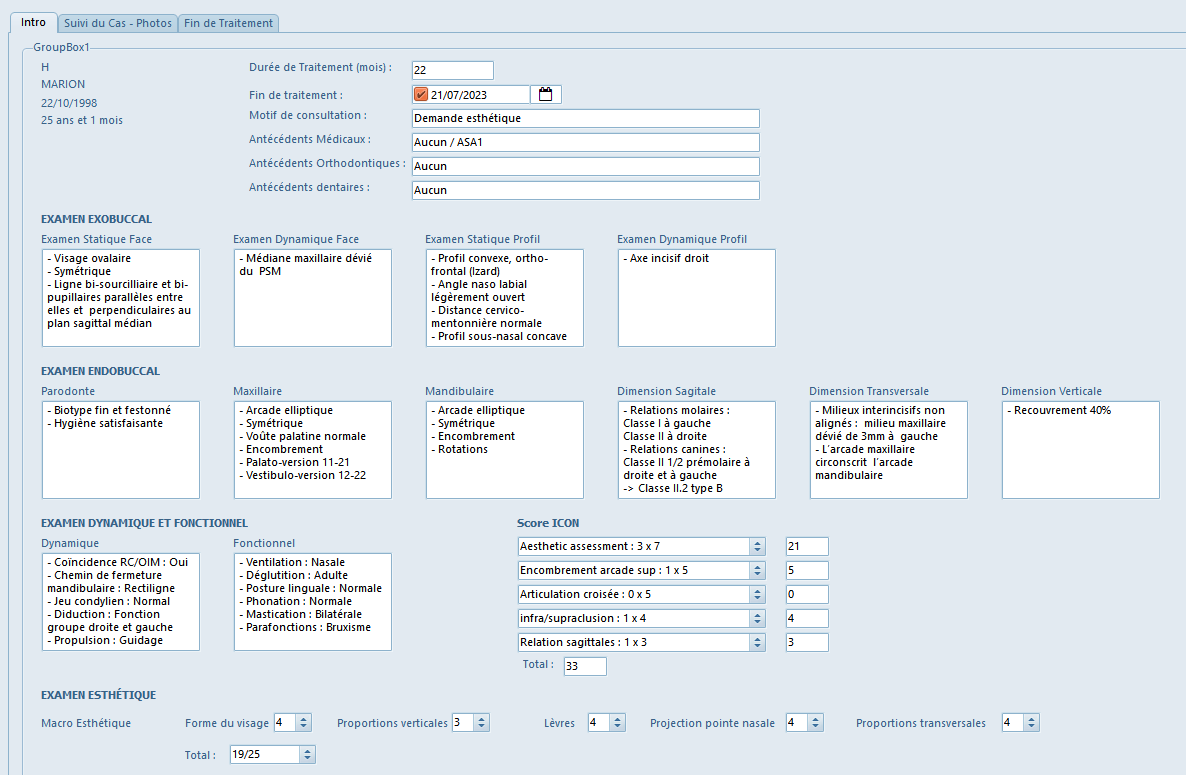The width and height of the screenshot is (1186, 775).
Task: Open the Fin de Traitement tab
Action: (x=228, y=23)
